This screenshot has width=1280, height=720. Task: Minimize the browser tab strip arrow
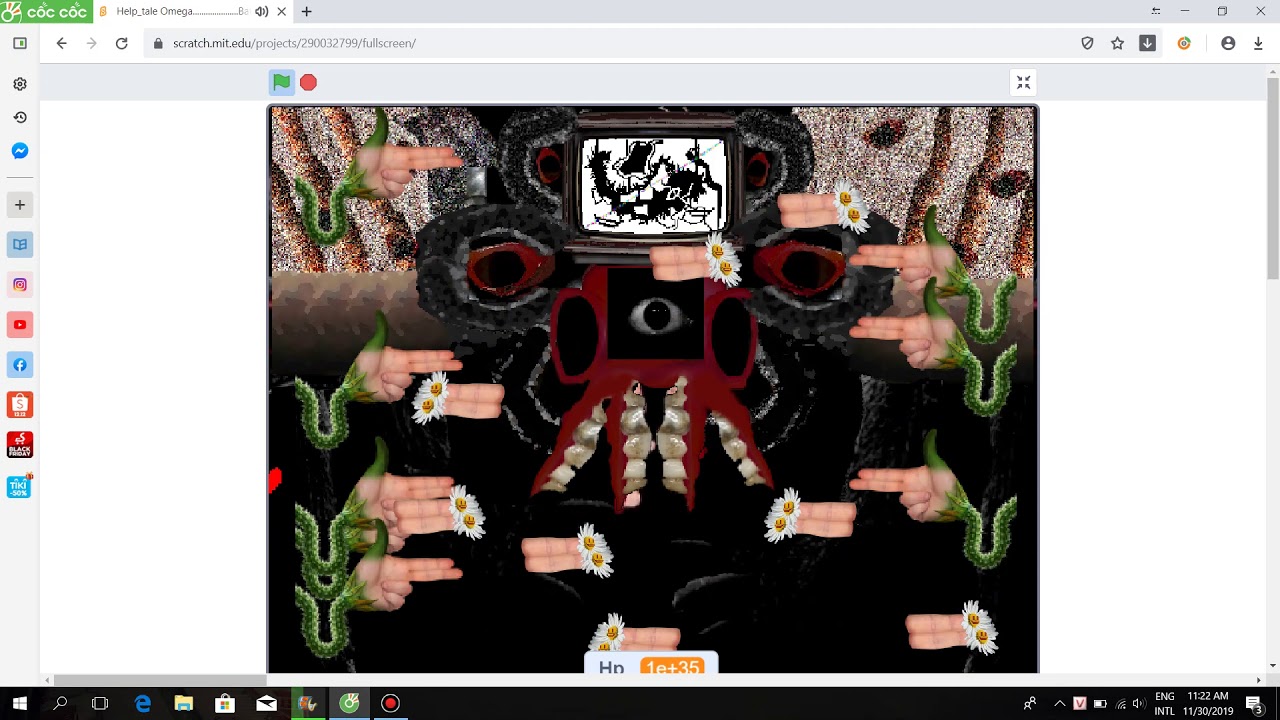point(1156,11)
